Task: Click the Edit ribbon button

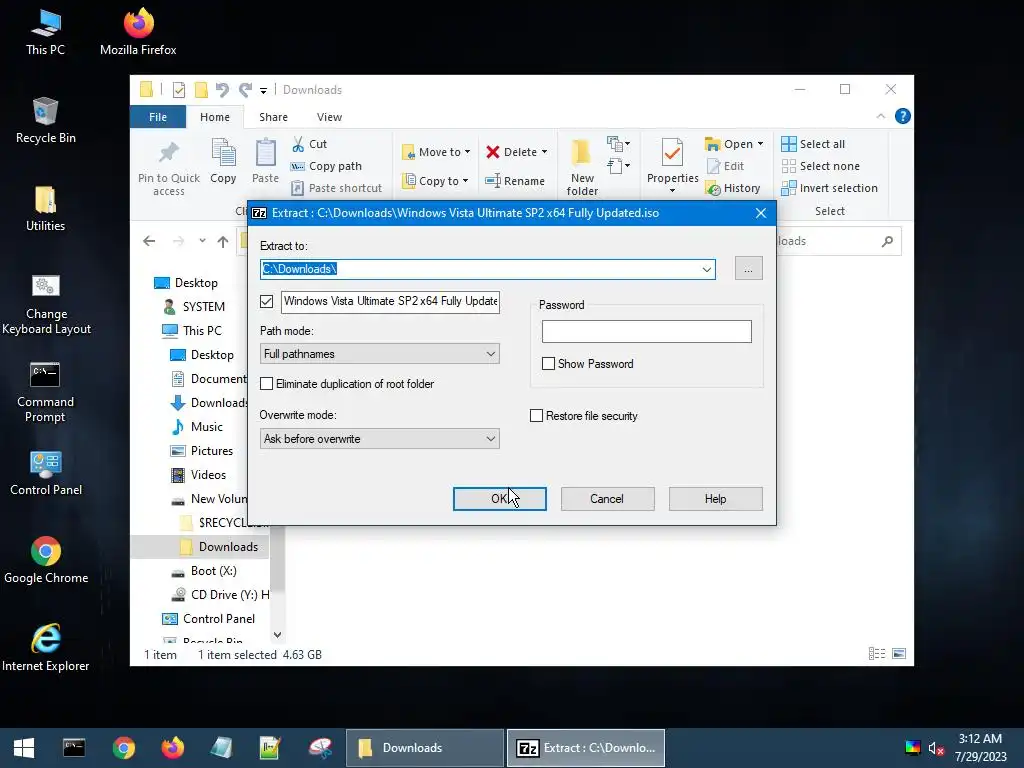Action: [725, 166]
